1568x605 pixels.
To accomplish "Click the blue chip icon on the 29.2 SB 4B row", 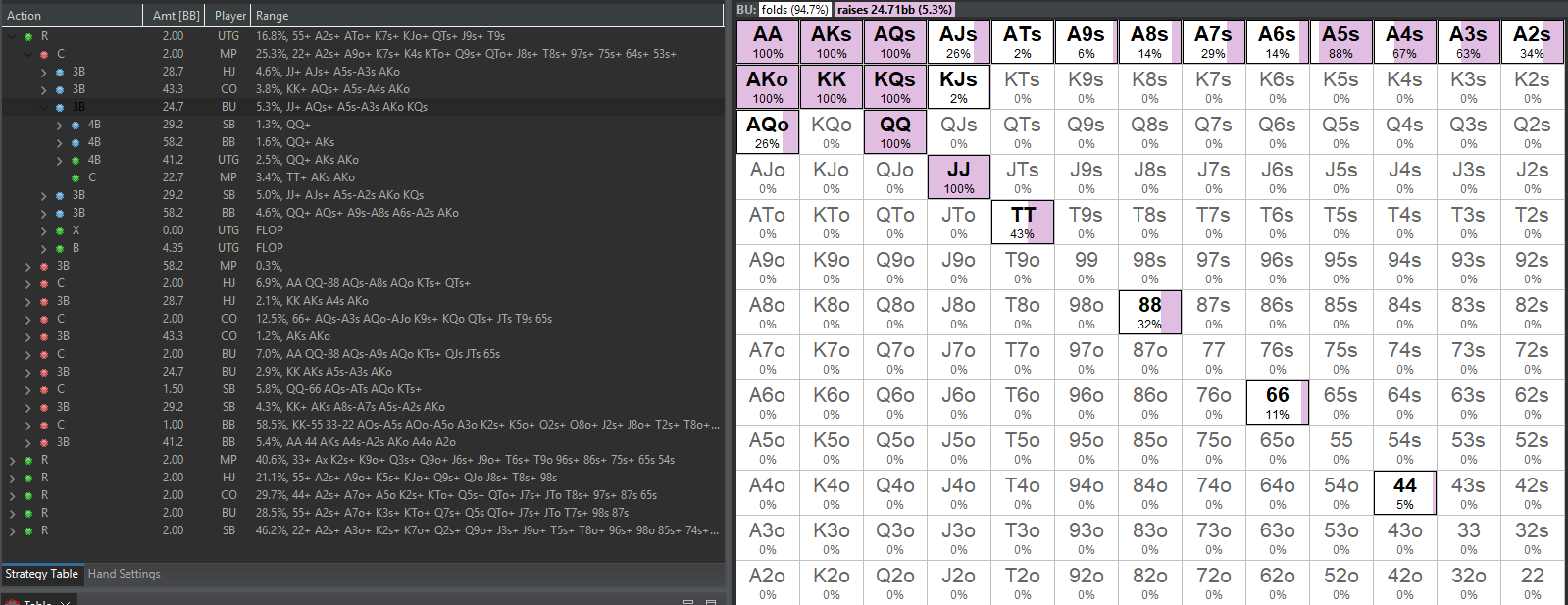I will [76, 125].
